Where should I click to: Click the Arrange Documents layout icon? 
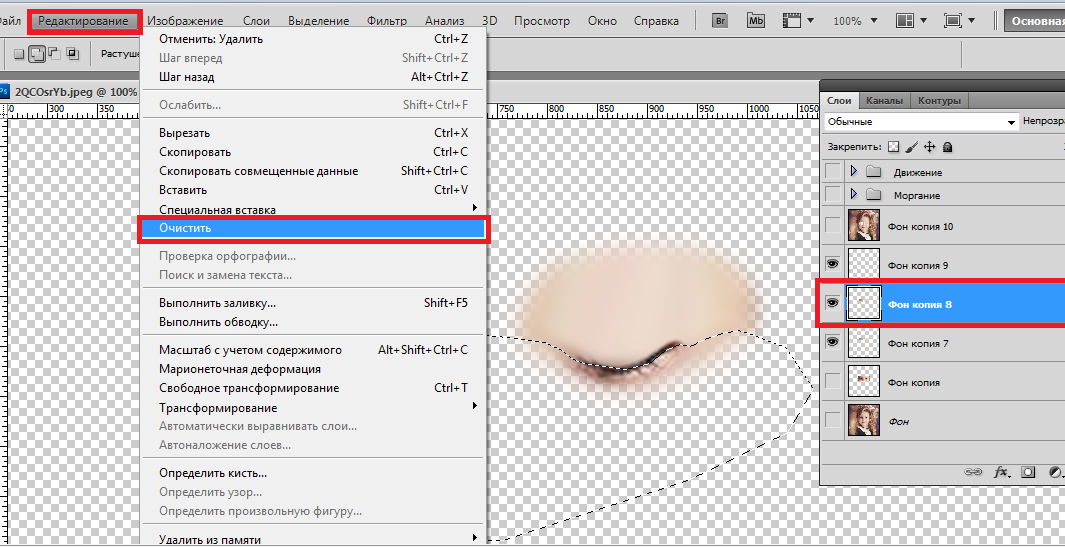904,20
